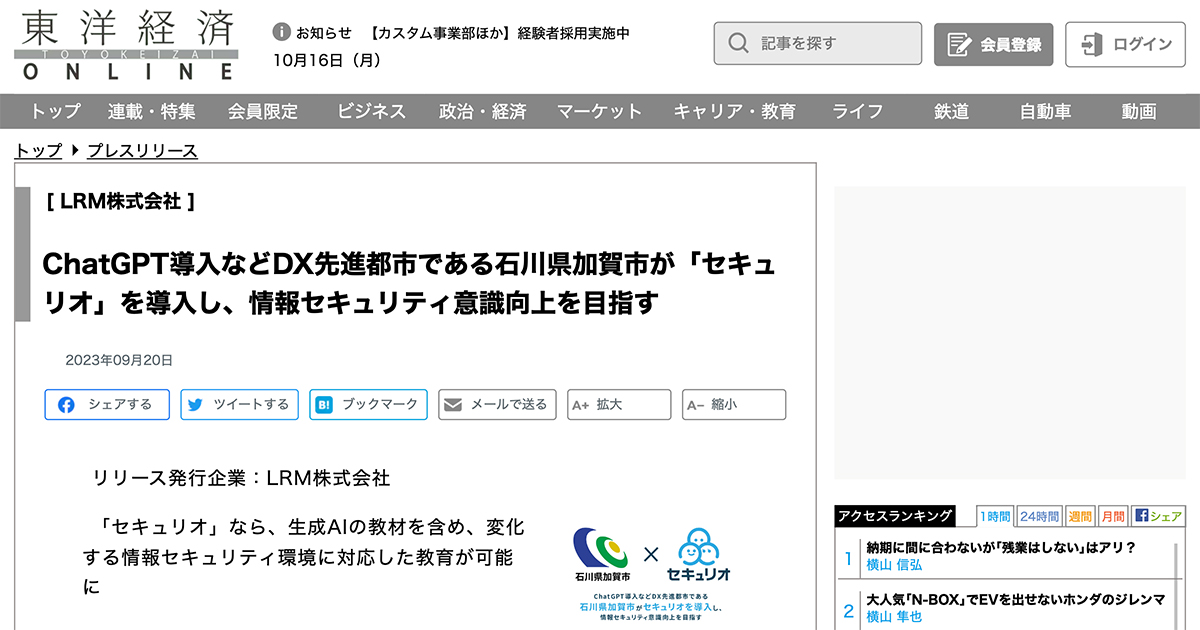Image resolution: width=1200 pixels, height=630 pixels.
Task: Click the 会員登録 button
Action: click(993, 44)
